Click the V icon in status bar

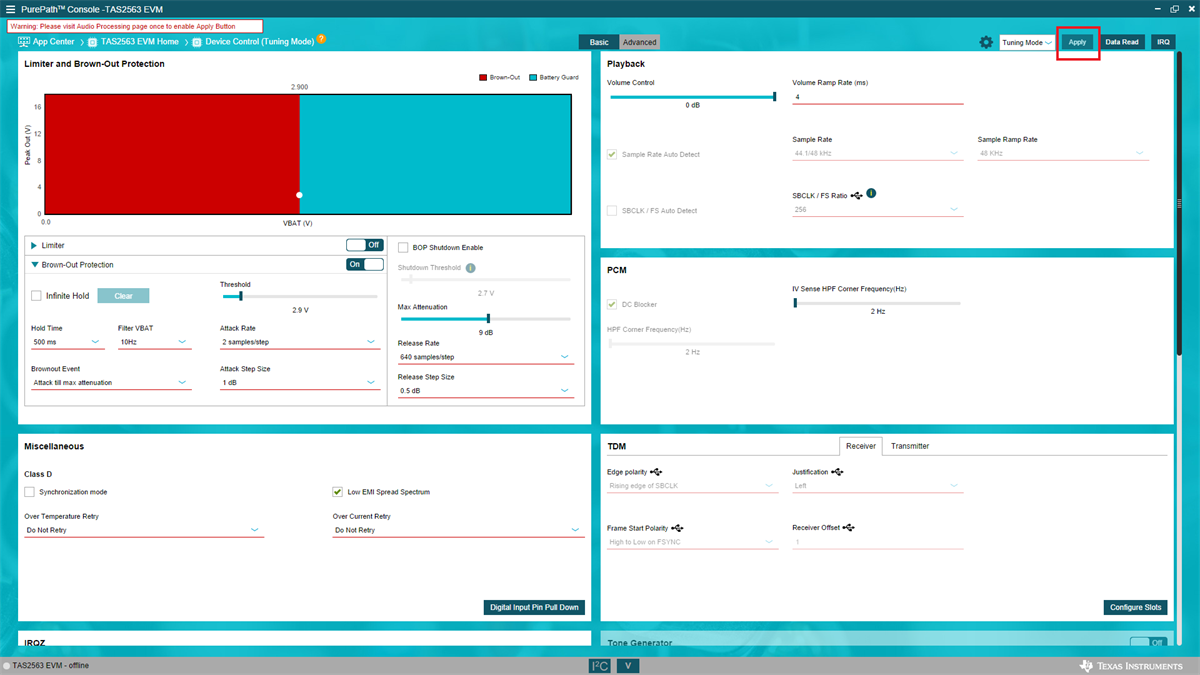627,665
